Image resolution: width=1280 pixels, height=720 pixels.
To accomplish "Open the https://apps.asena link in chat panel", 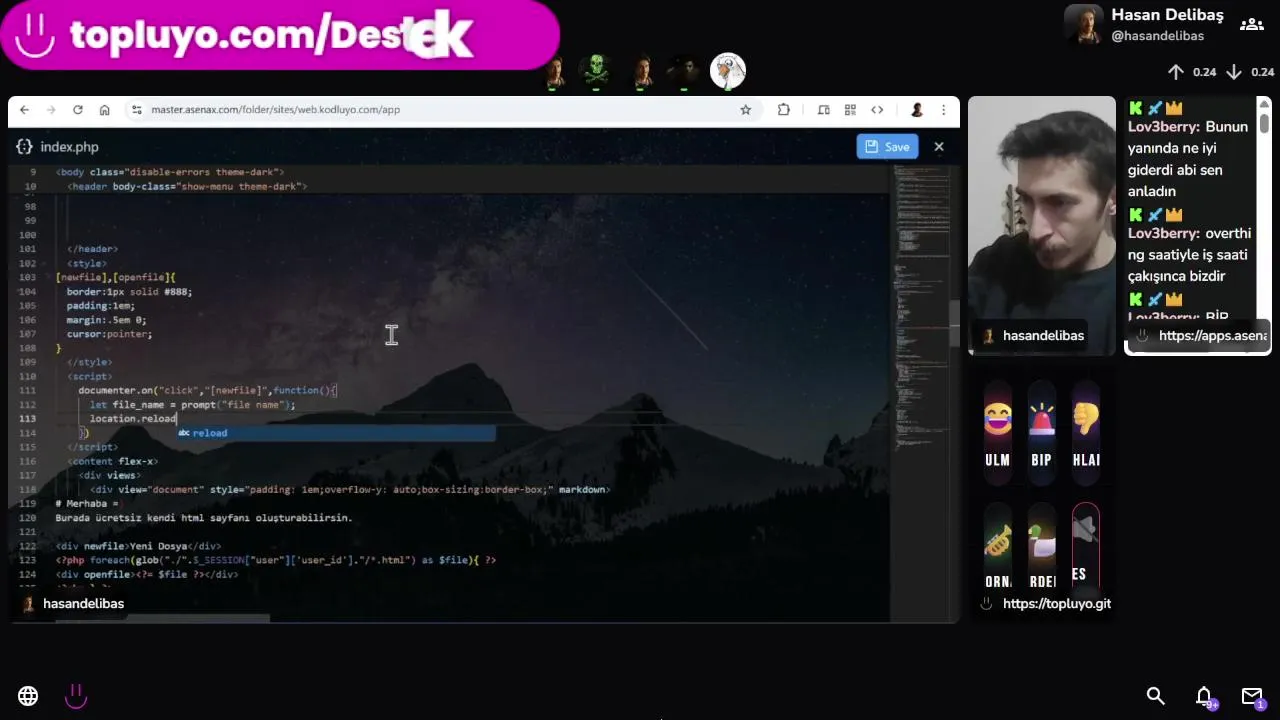I will (1212, 336).
